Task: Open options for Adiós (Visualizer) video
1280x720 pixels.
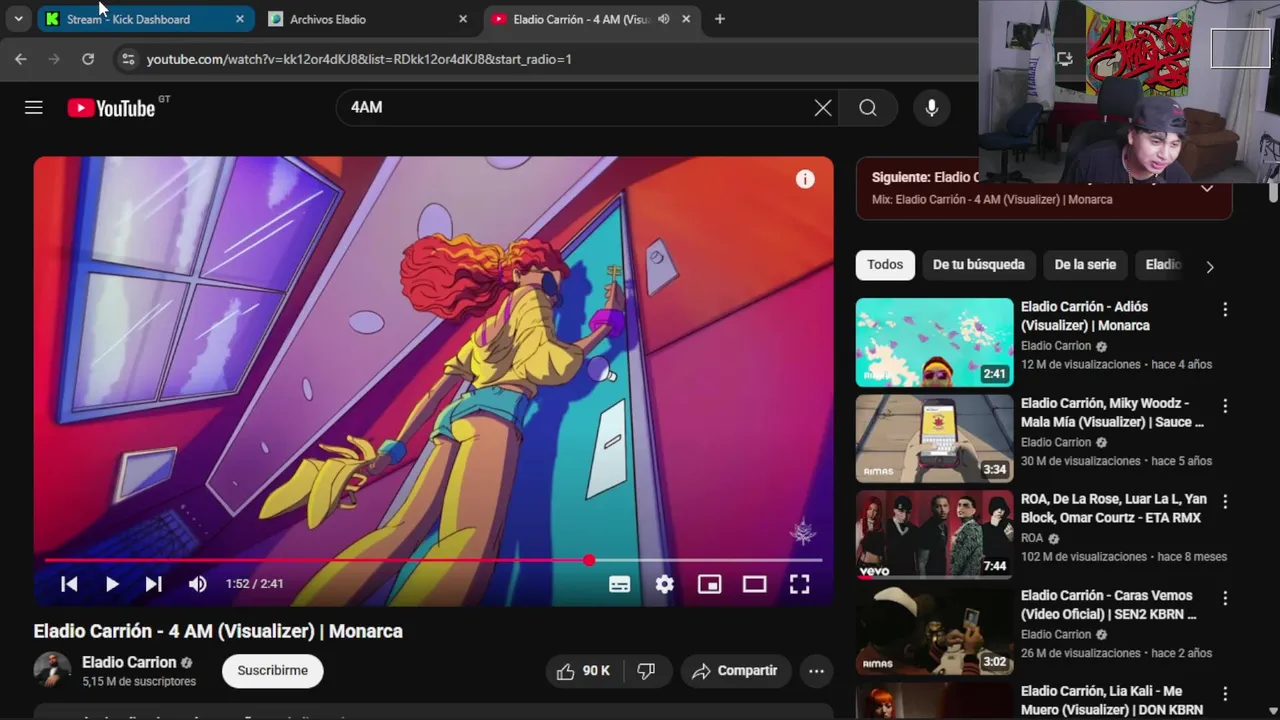Action: (1225, 310)
